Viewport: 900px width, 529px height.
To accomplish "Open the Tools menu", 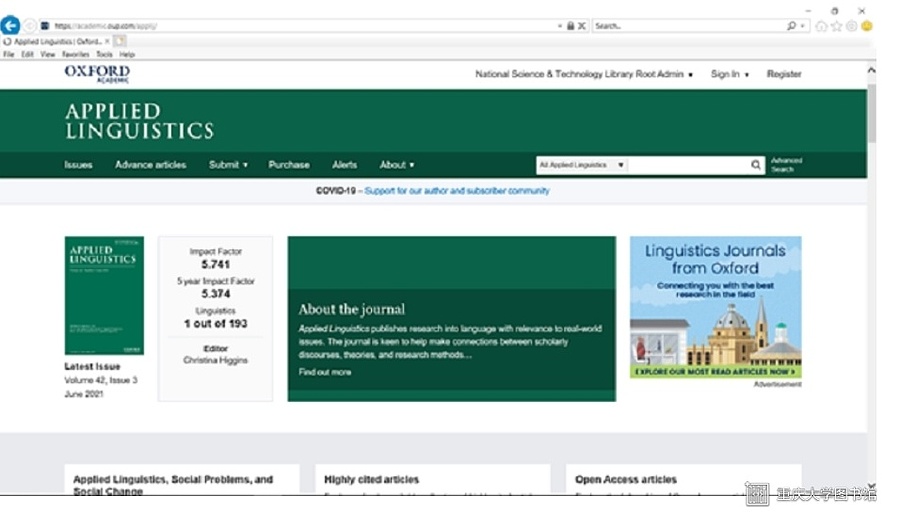I will point(104,55).
